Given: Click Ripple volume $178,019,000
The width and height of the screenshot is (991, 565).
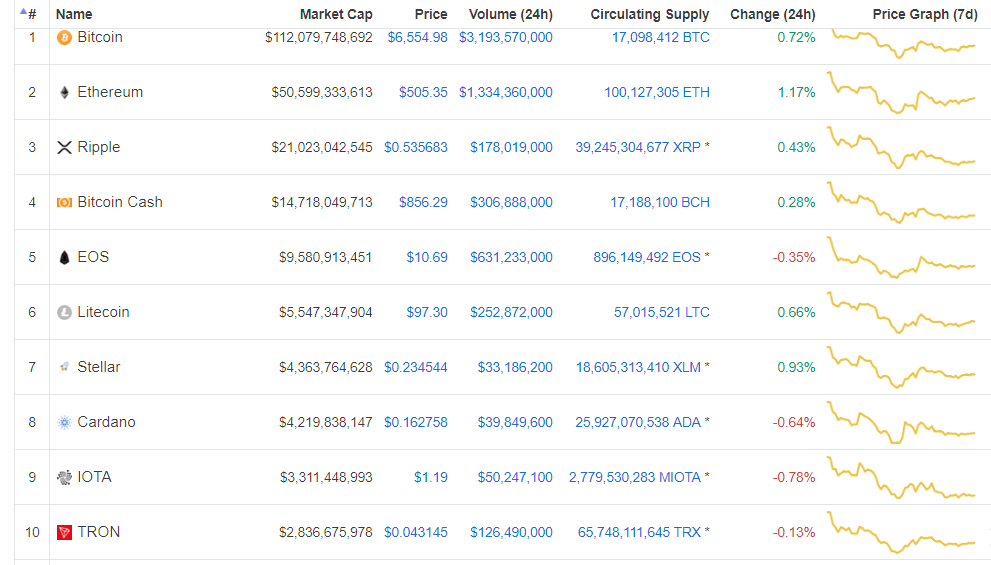Looking at the screenshot, I should (x=511, y=148).
